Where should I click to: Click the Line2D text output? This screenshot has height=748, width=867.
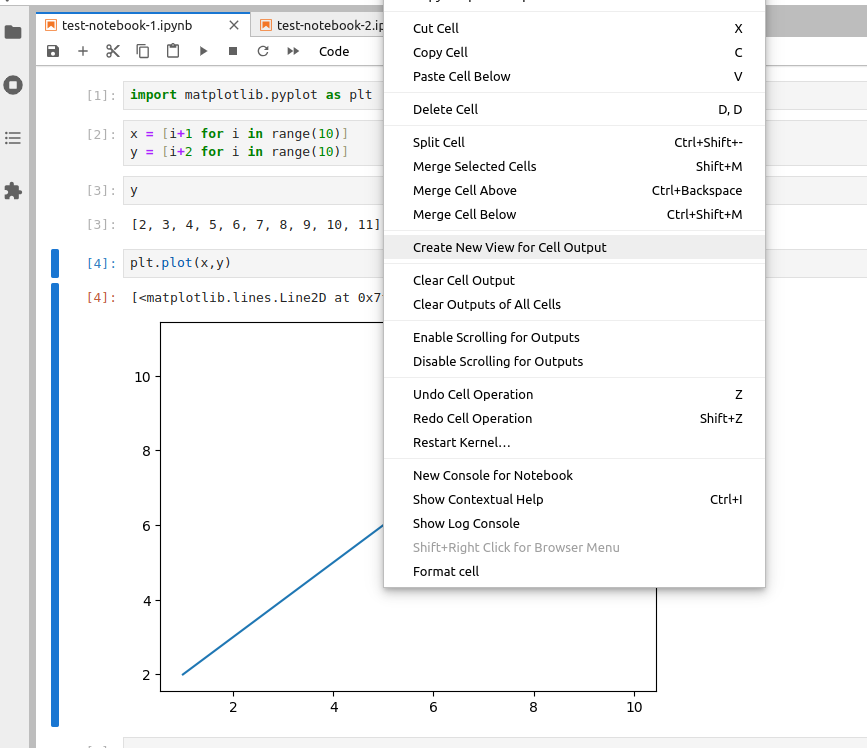click(x=257, y=298)
